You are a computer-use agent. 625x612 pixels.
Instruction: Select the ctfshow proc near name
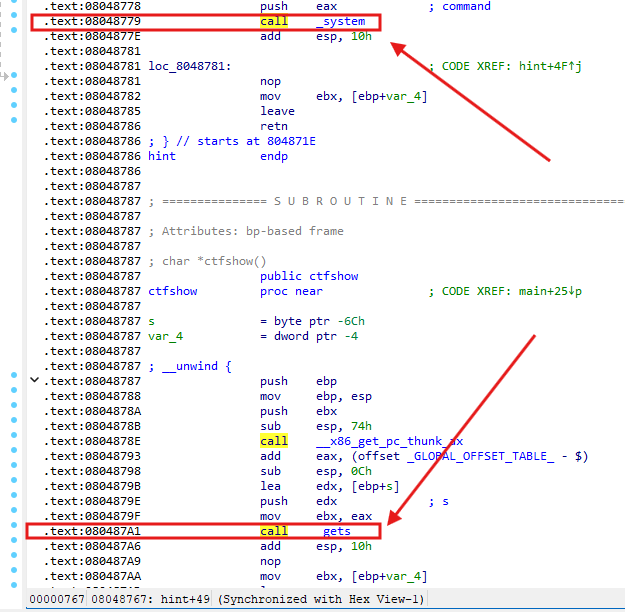click(173, 291)
